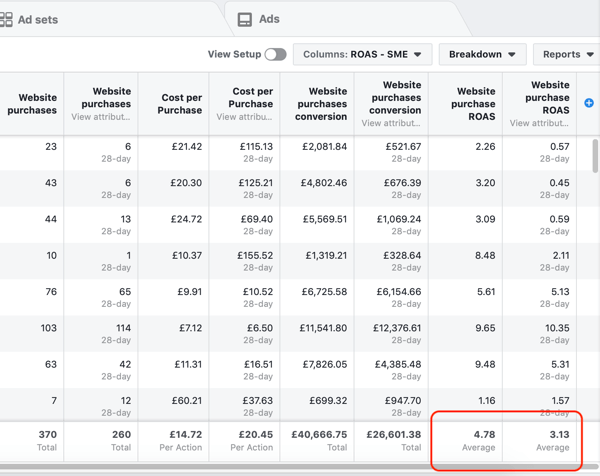Click View attribution under Website purchases conversion
The image size is (600, 476).
tap(391, 124)
